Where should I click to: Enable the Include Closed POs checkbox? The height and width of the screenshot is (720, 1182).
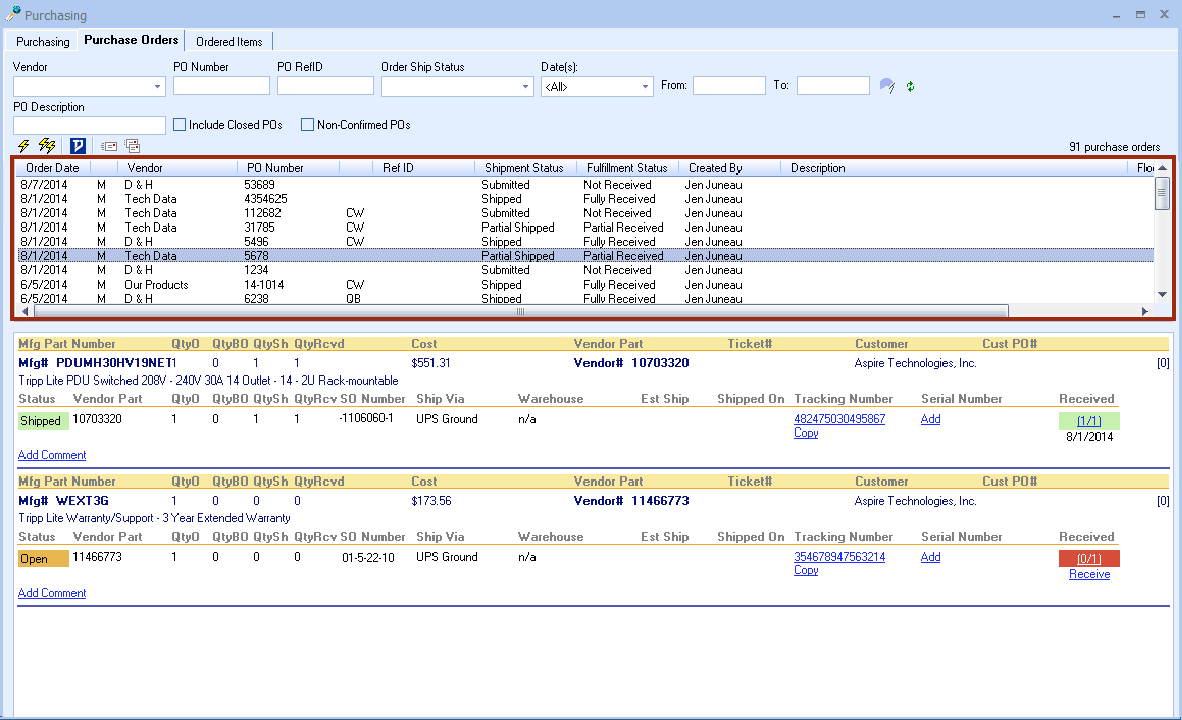(x=180, y=125)
